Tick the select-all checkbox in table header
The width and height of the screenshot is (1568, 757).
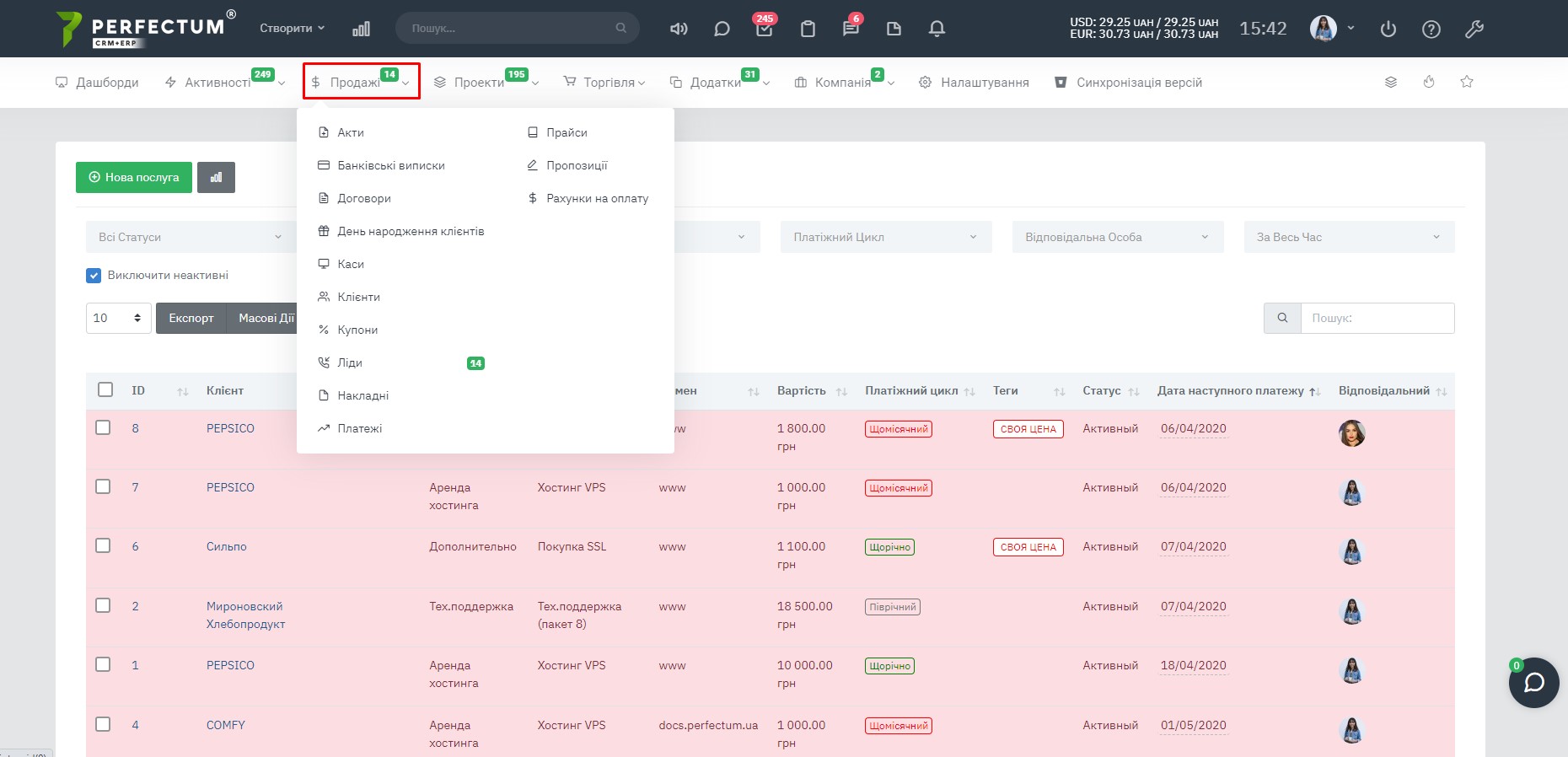point(105,389)
